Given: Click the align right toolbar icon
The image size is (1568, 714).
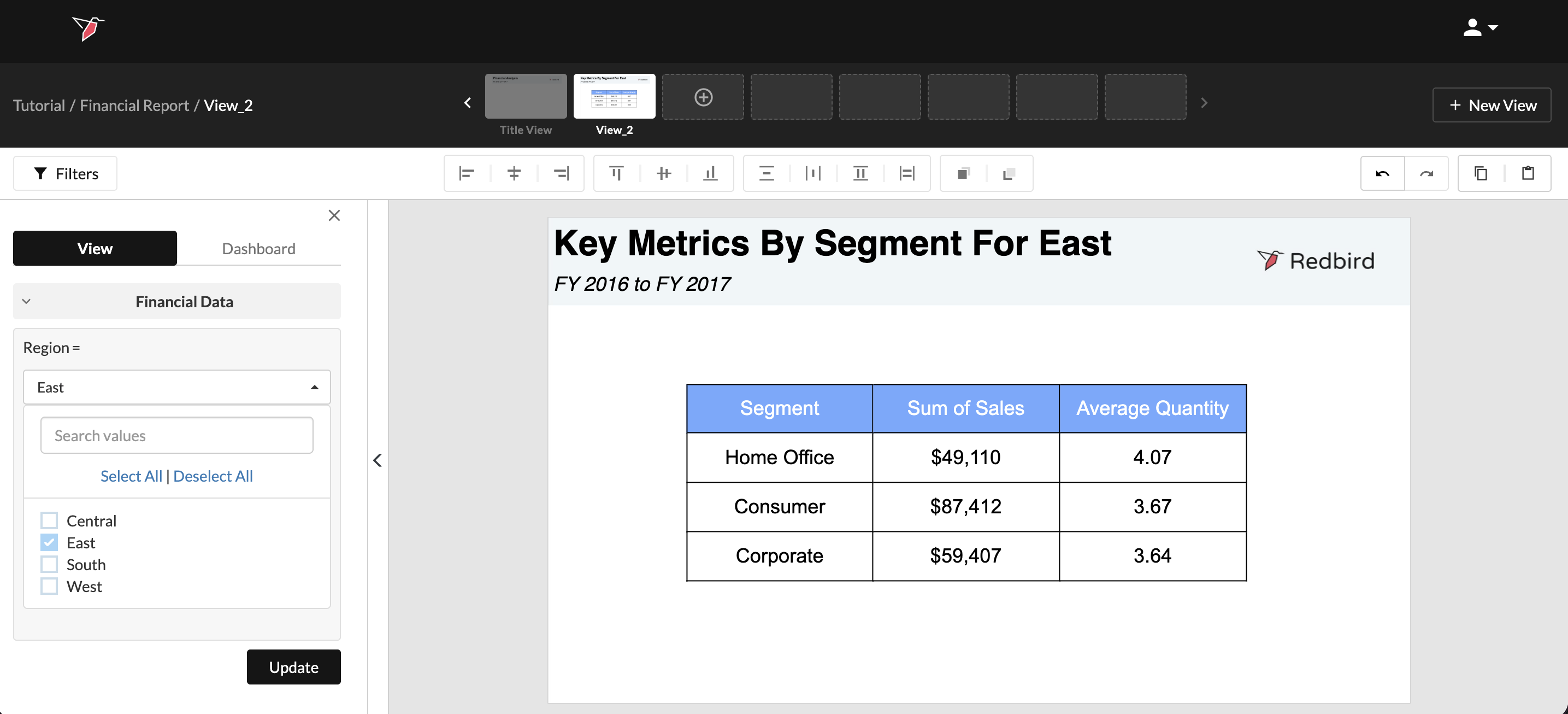Looking at the screenshot, I should click(561, 174).
